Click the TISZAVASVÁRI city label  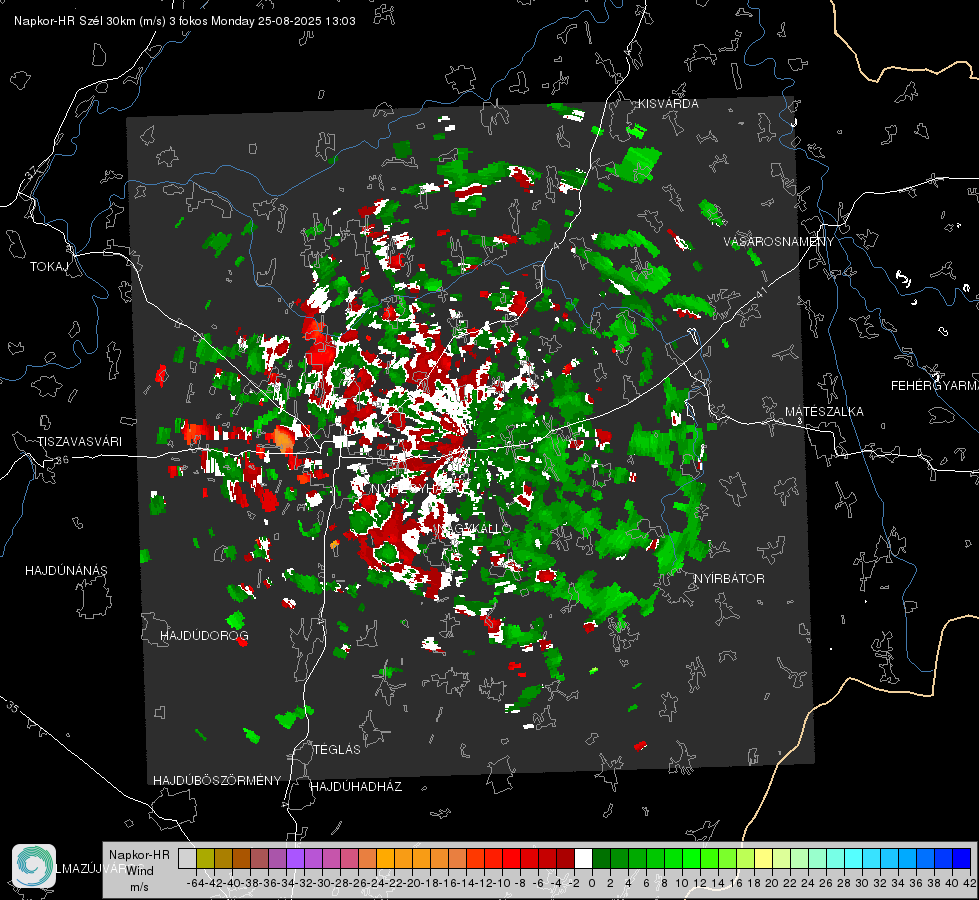[79, 442]
